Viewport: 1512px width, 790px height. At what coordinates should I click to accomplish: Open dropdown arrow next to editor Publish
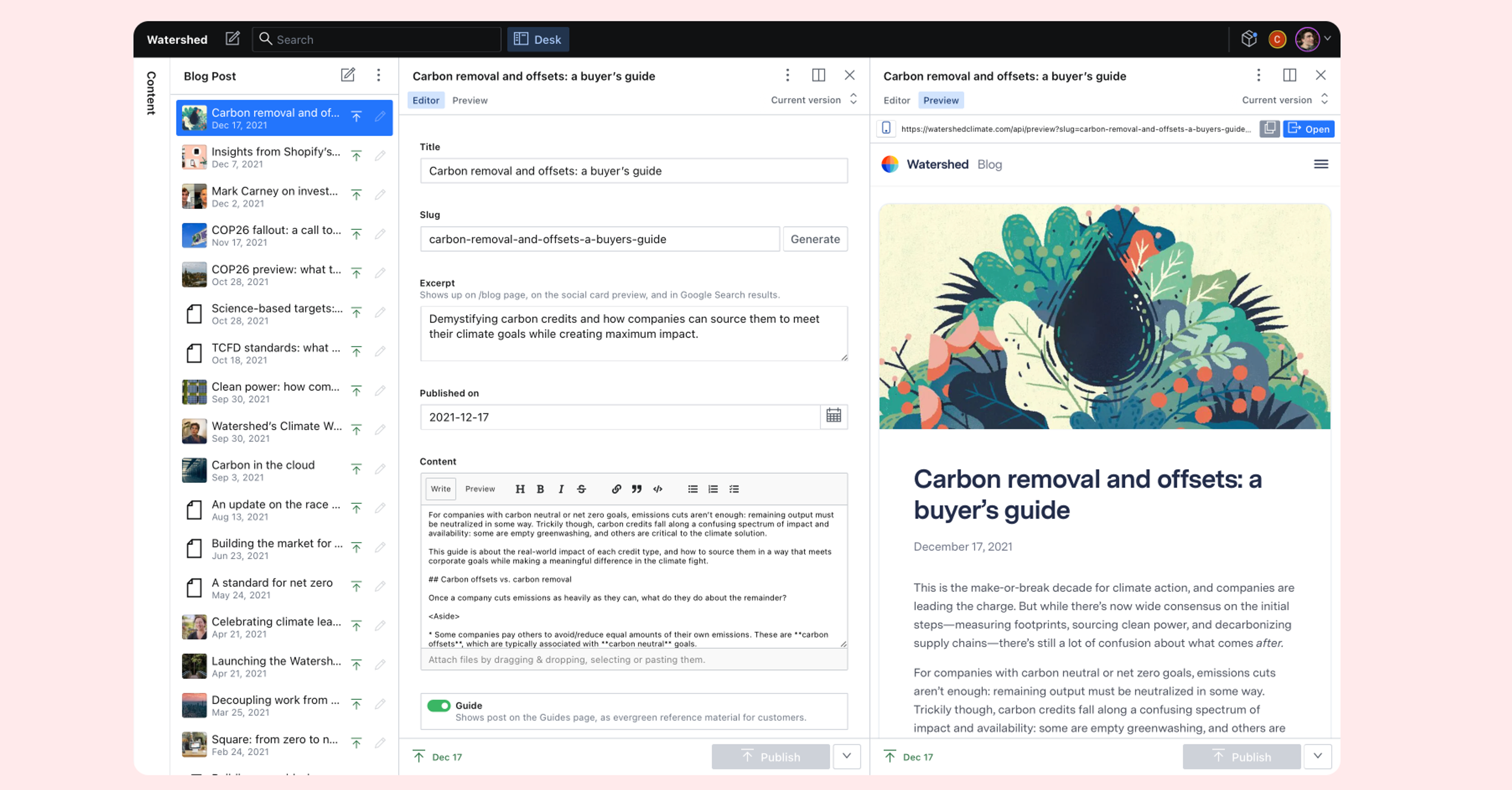tap(846, 756)
